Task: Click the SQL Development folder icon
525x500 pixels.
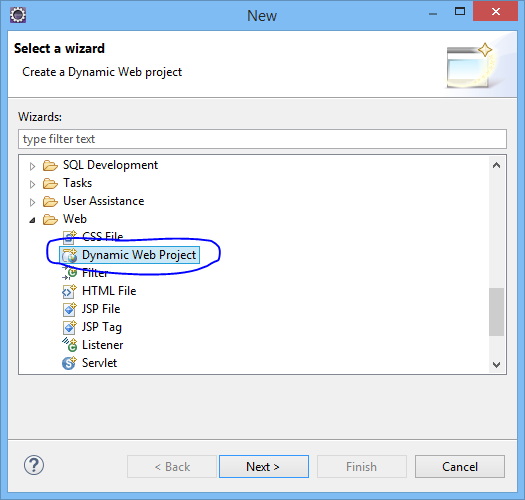Action: click(50, 165)
